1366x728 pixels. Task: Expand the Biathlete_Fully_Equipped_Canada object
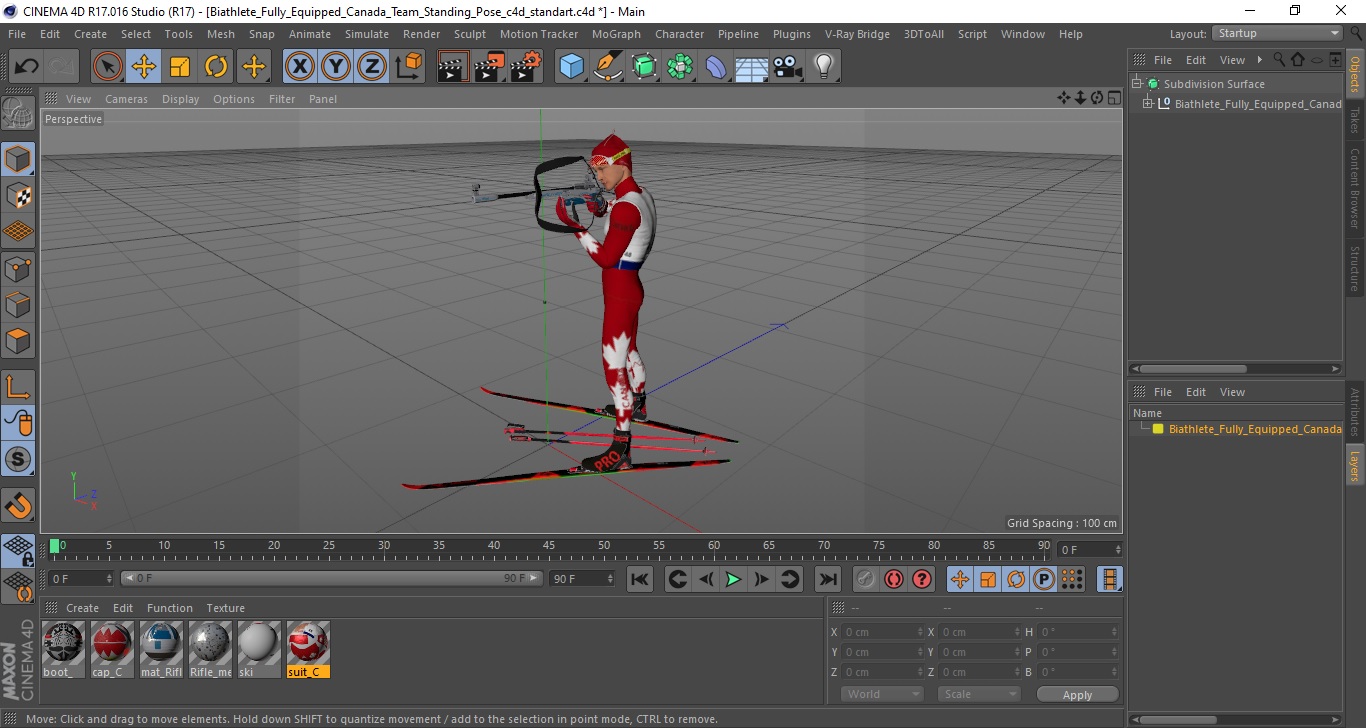(x=1148, y=104)
